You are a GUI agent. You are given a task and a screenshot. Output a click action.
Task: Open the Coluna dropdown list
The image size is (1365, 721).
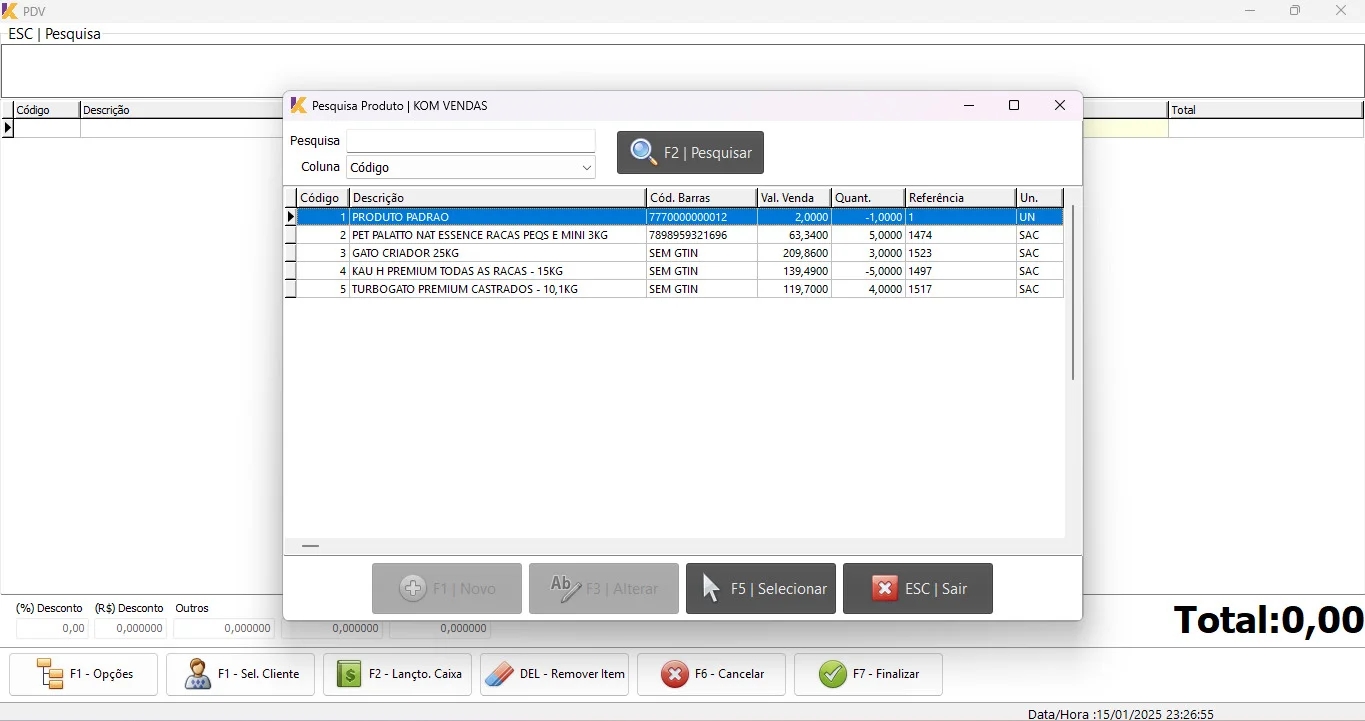coord(586,168)
